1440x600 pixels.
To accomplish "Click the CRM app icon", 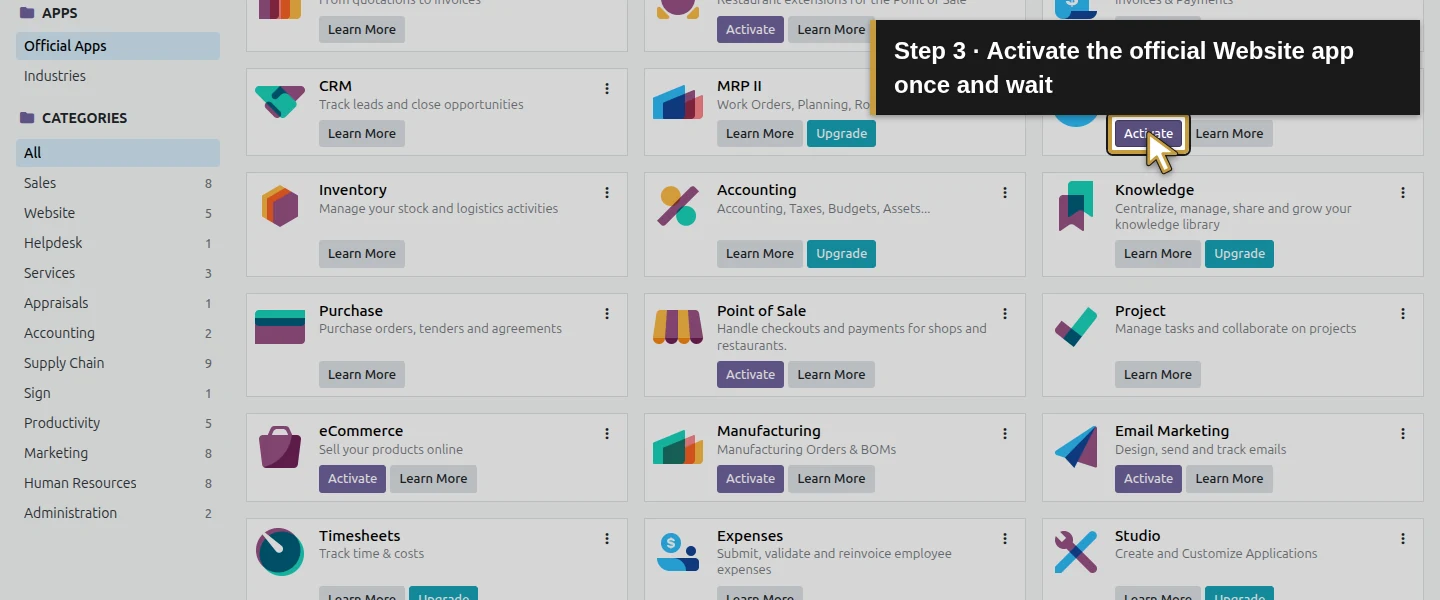I will point(280,102).
